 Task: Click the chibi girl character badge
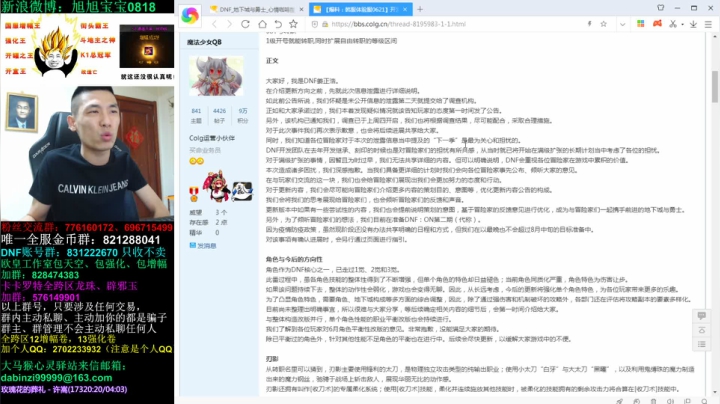coord(218,186)
